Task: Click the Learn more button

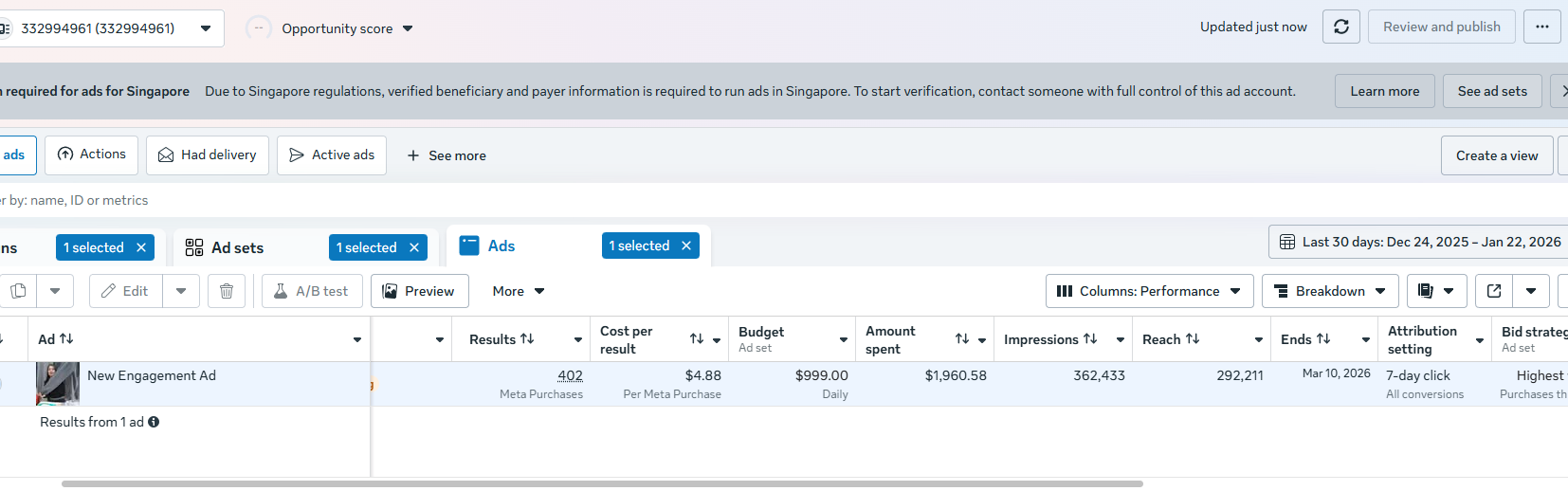Action: pos(1384,91)
